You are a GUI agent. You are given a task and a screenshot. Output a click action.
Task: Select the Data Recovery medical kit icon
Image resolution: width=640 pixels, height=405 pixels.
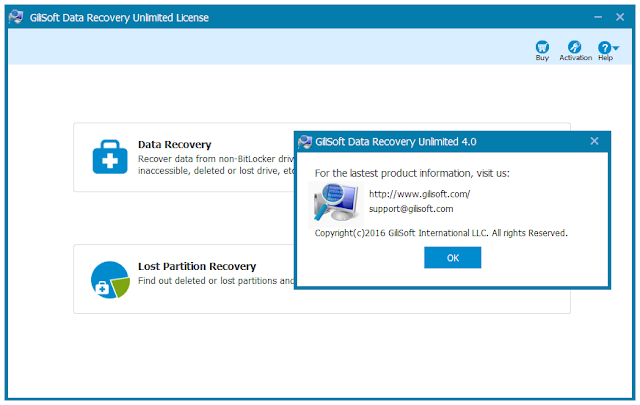[110, 157]
